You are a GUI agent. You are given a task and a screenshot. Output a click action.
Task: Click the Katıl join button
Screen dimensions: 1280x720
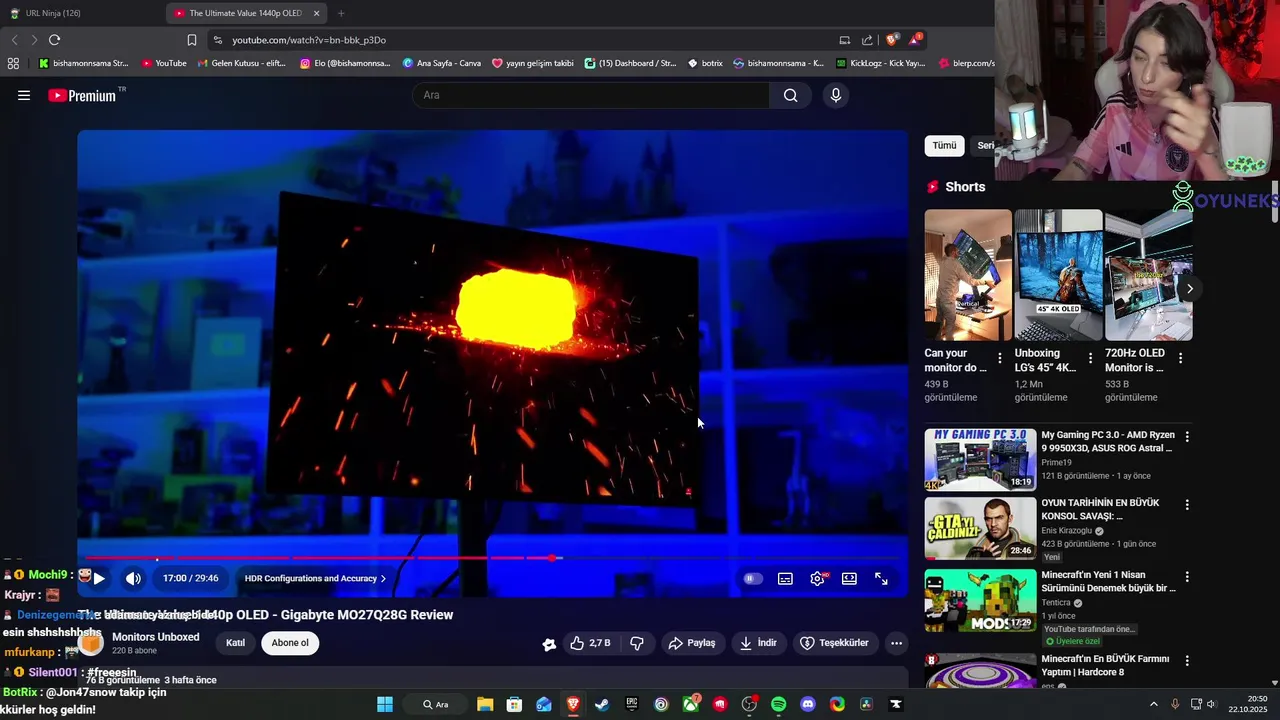tap(235, 643)
